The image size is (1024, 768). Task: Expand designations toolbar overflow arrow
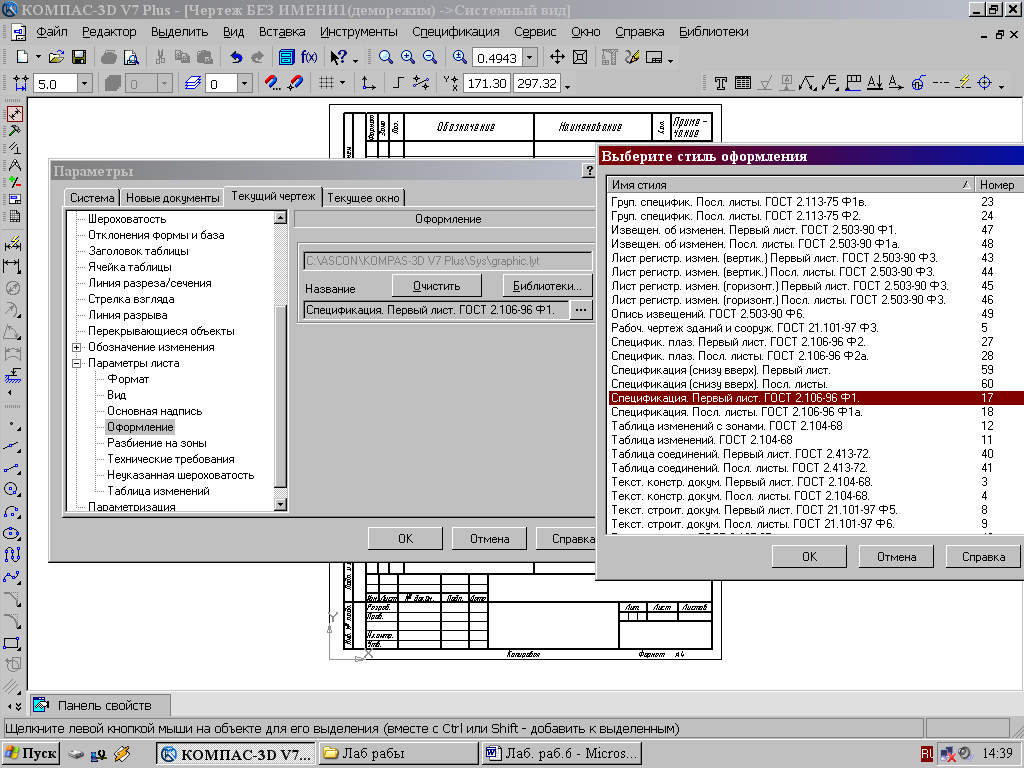click(1002, 86)
